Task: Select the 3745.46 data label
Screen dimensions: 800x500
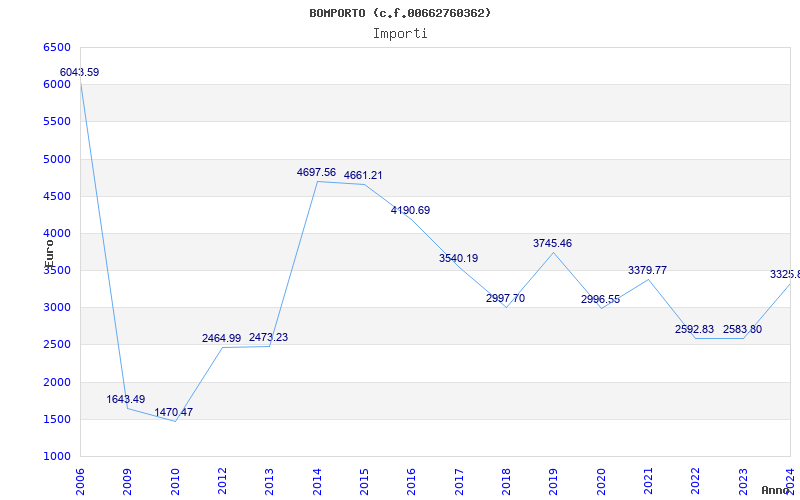Action: coord(552,243)
